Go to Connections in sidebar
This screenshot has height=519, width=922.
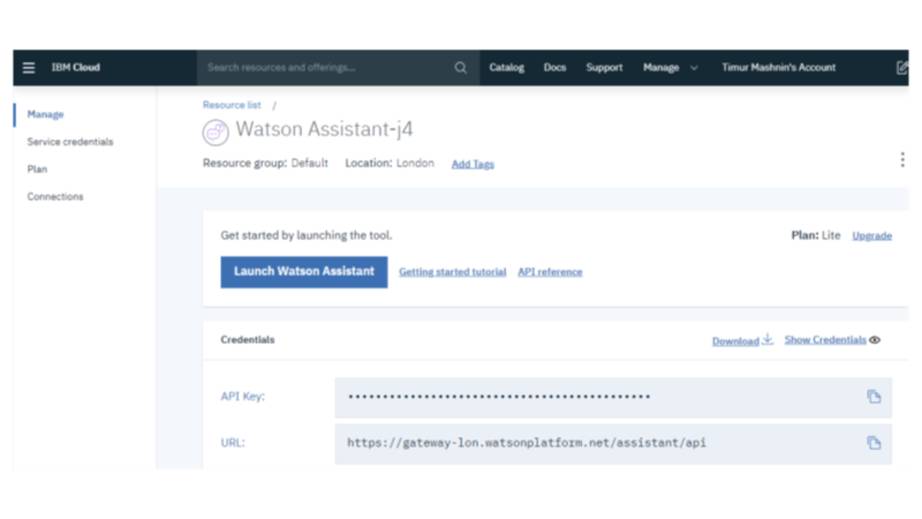tap(55, 197)
